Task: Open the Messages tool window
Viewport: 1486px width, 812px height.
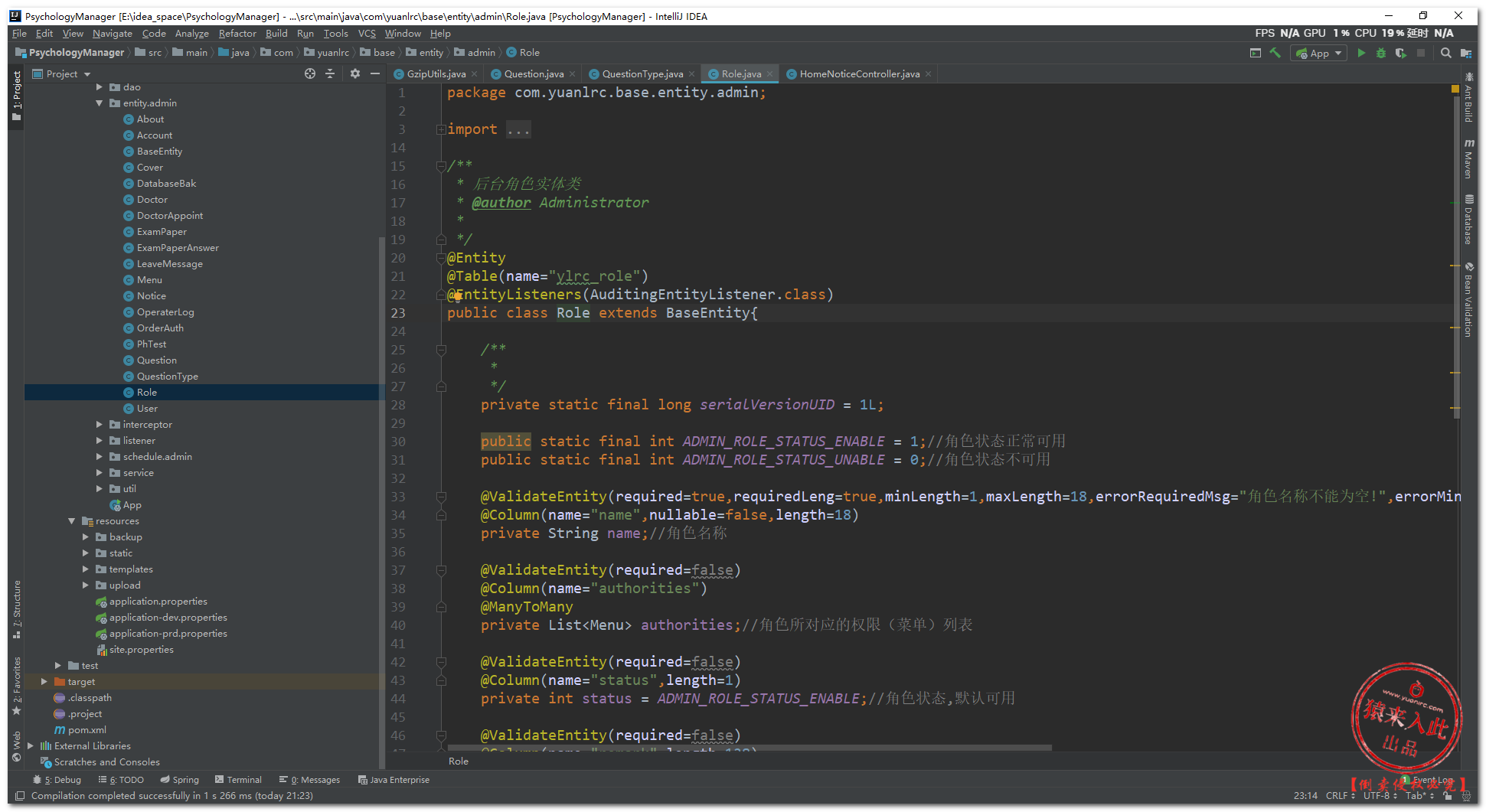Action: click(309, 780)
